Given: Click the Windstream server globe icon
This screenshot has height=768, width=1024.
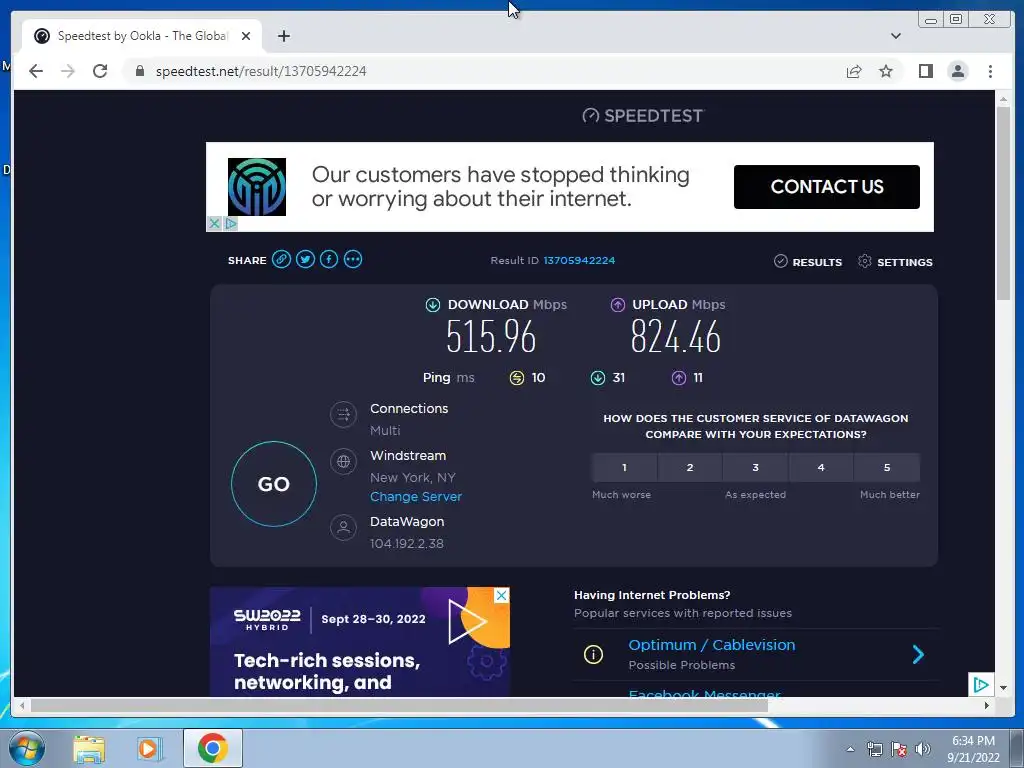Looking at the screenshot, I should (x=344, y=462).
